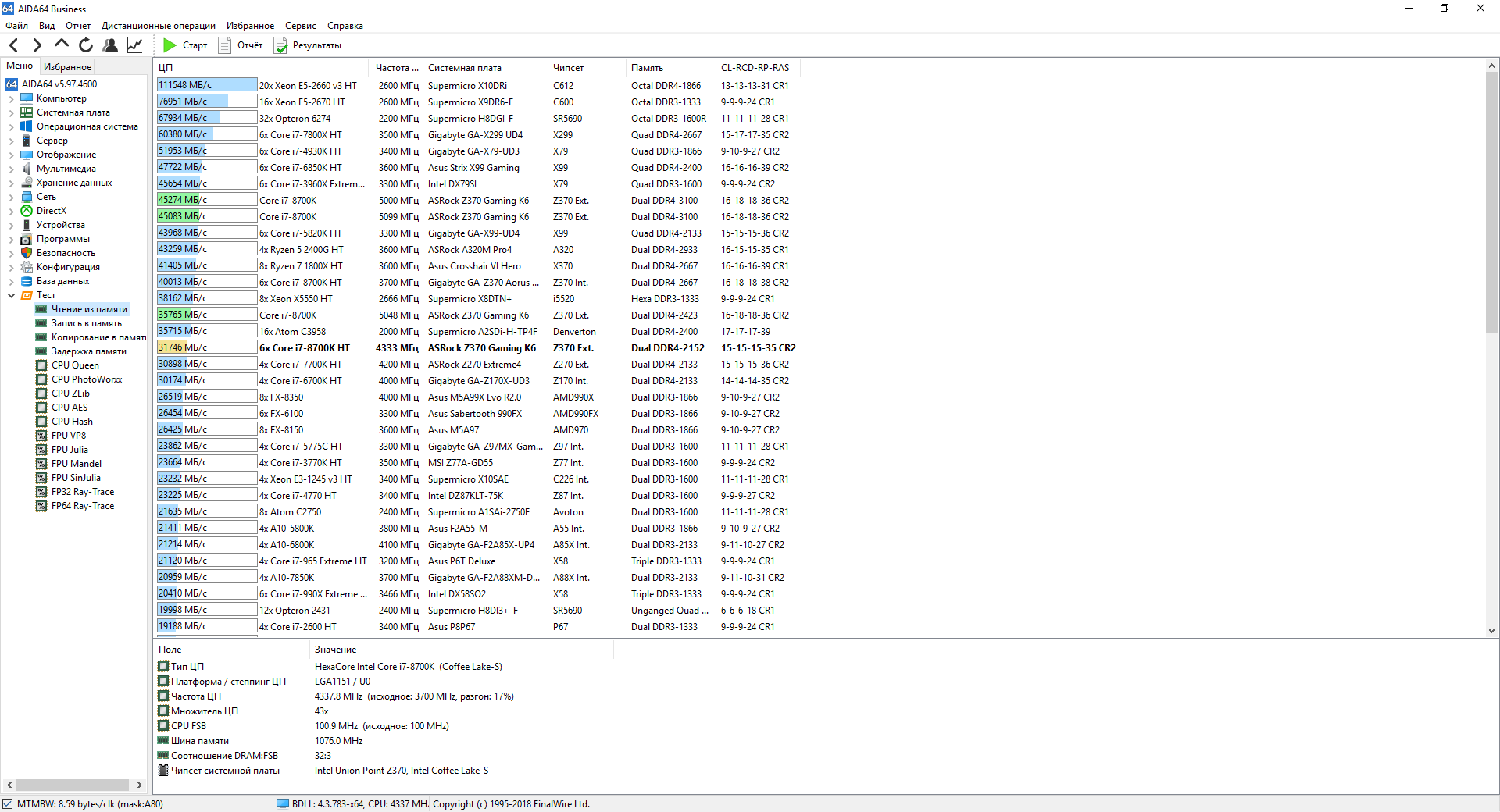Click the 45274 МБ/с green result bar
The width and height of the screenshot is (1500, 812).
[x=207, y=200]
